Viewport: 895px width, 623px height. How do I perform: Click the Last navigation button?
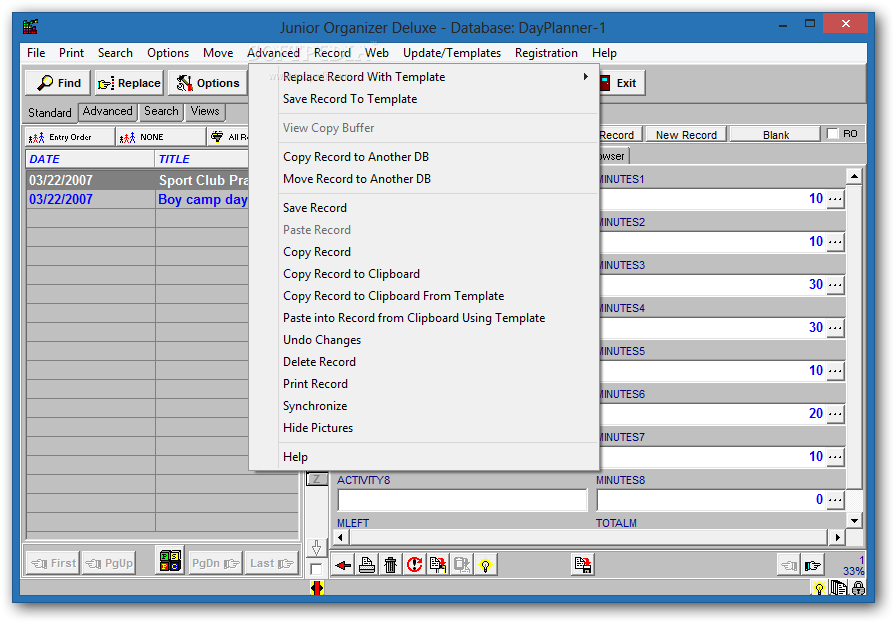coord(272,564)
